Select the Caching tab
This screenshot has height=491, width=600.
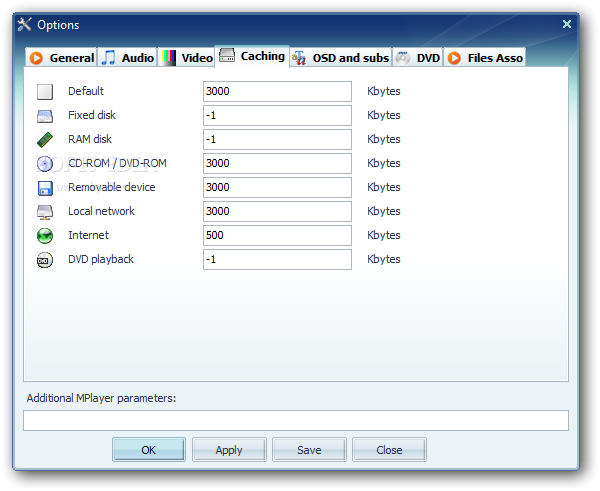pyautogui.click(x=252, y=56)
